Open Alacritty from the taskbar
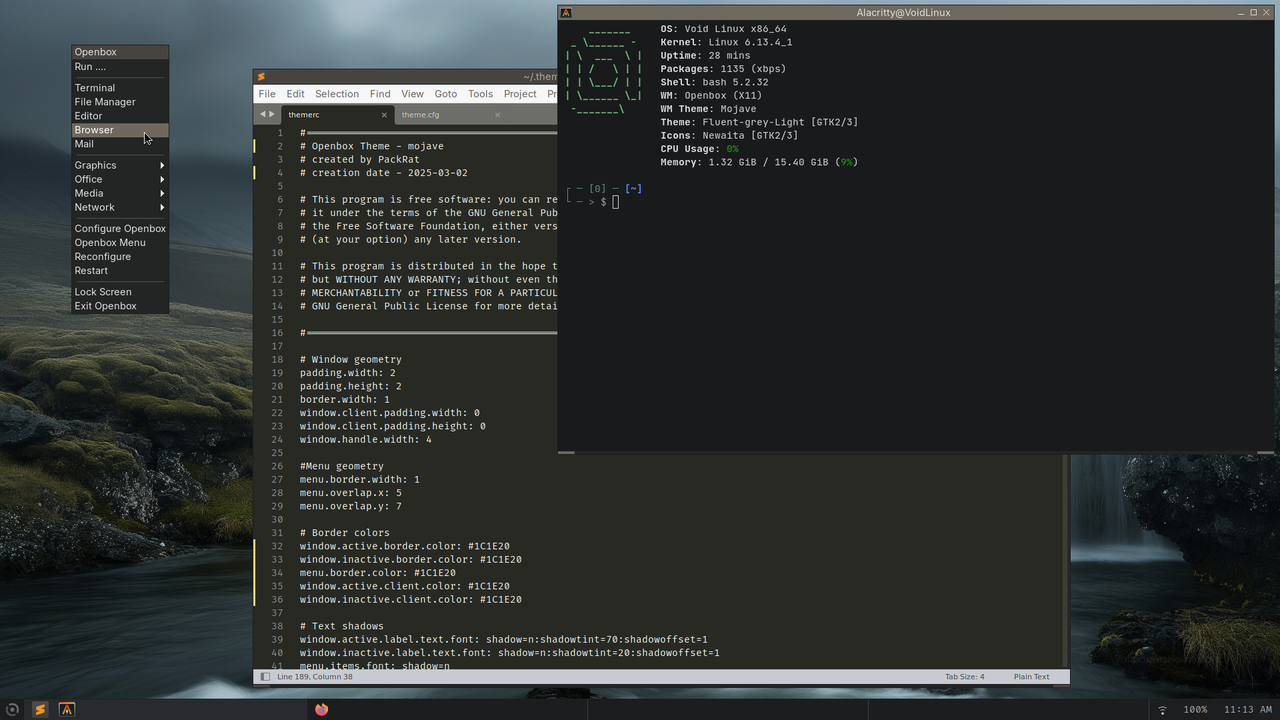The width and height of the screenshot is (1280, 720). point(67,709)
